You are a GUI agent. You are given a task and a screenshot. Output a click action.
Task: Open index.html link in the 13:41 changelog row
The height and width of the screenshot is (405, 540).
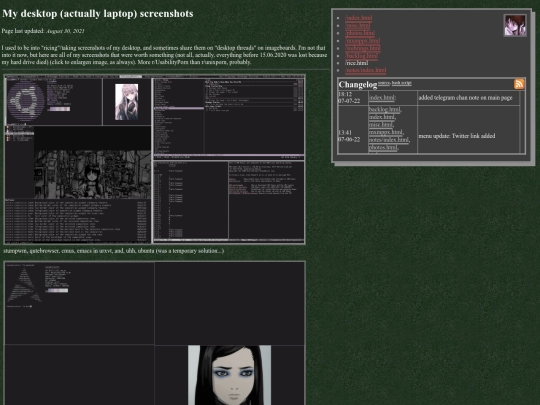click(382, 117)
